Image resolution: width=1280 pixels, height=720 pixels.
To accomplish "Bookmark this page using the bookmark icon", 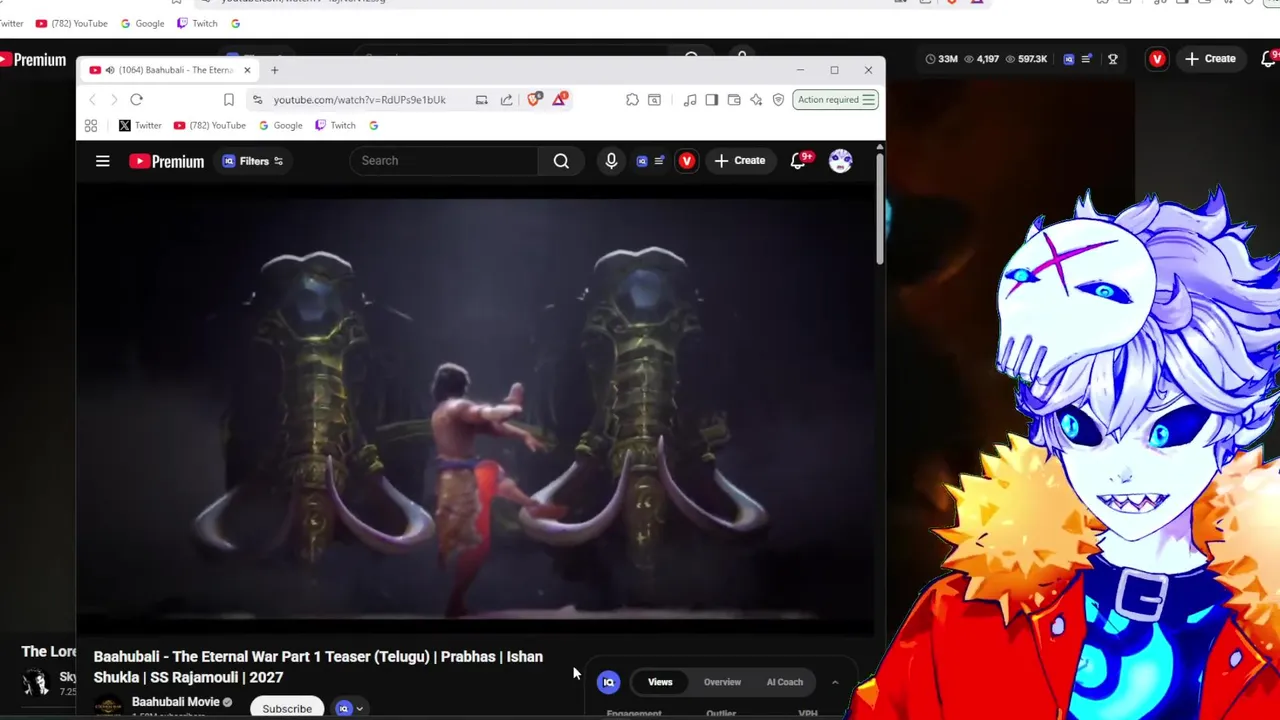I will [x=229, y=99].
